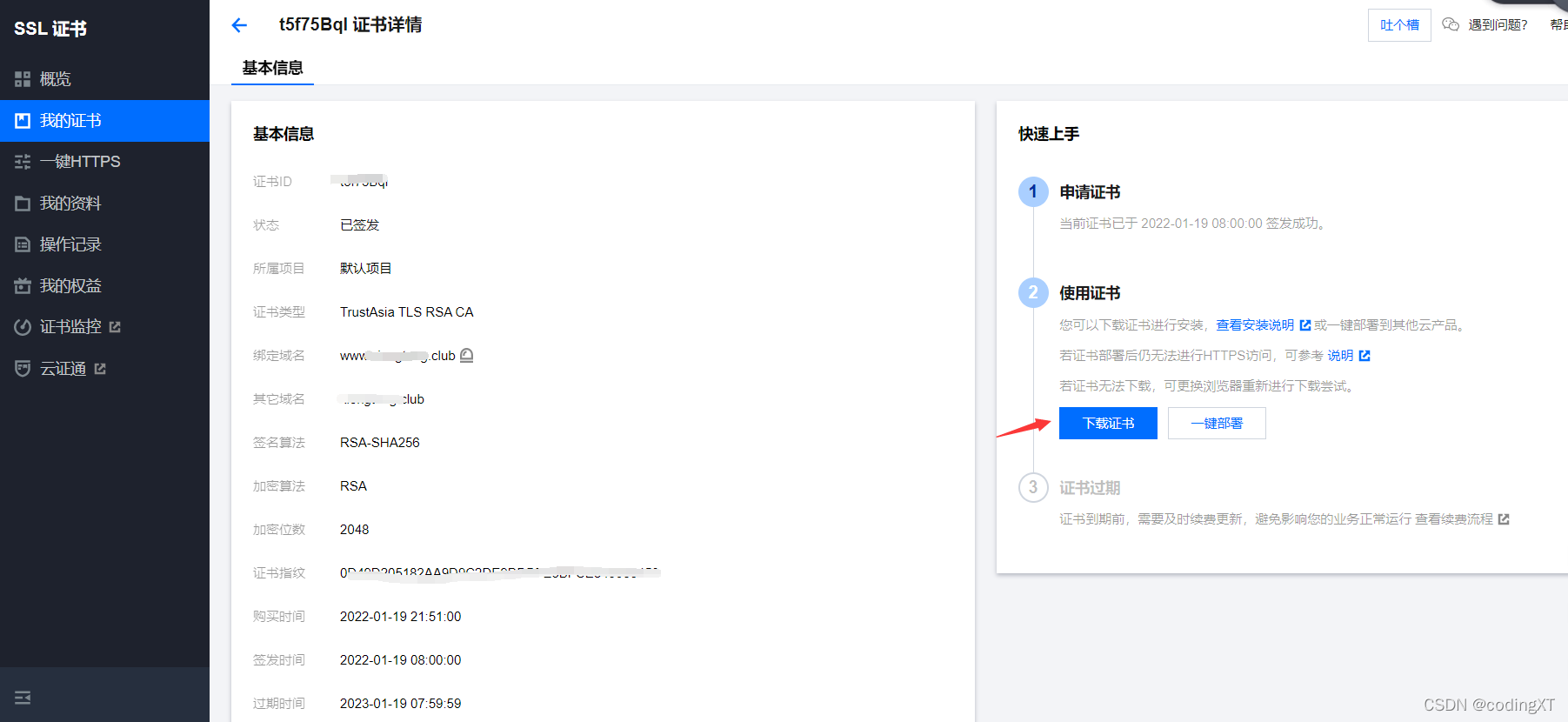This screenshot has width=1568, height=722.
Task: Click external-link icon beside 云证通
Action: click(100, 369)
